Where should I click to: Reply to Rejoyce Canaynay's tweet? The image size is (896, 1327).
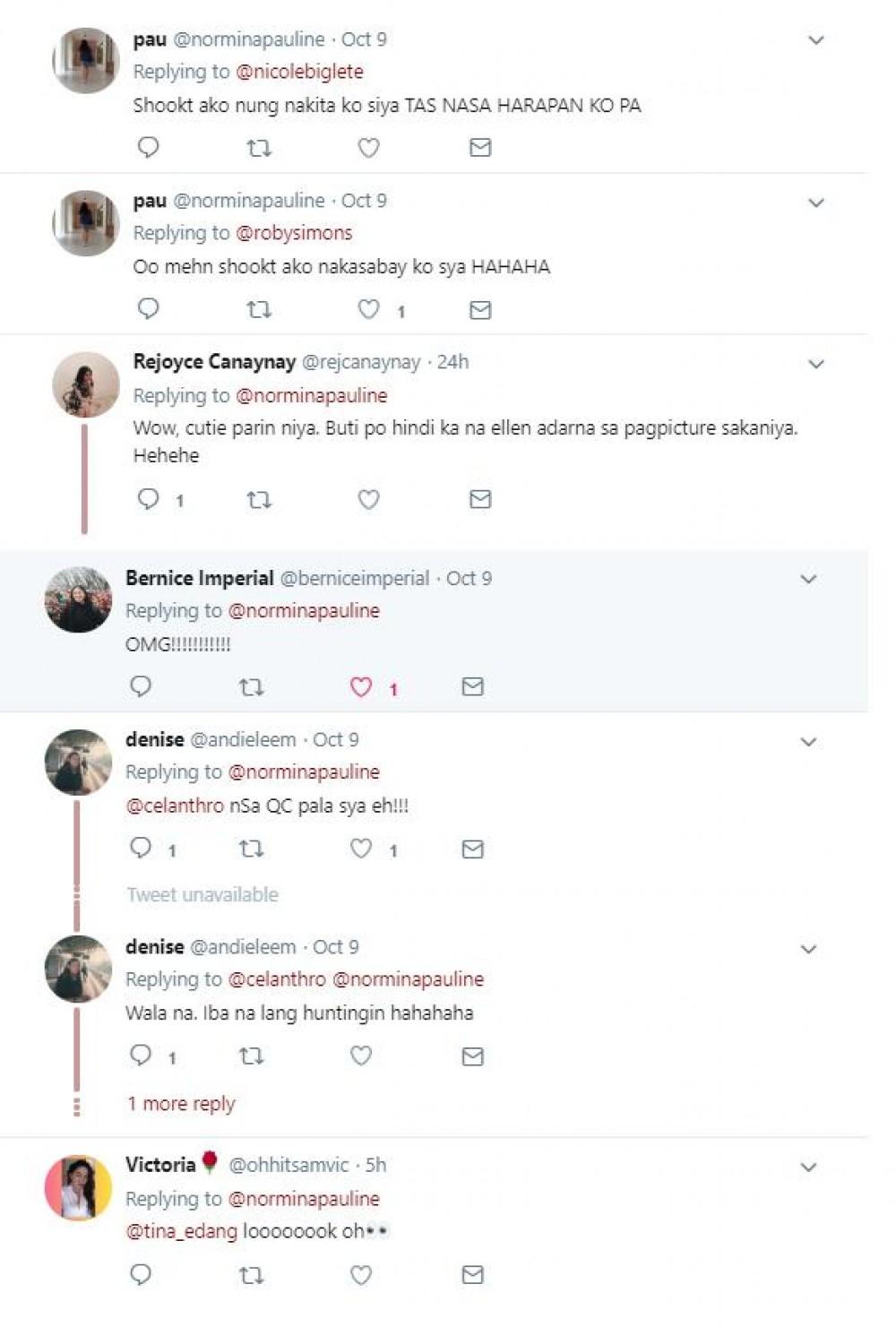pos(148,499)
